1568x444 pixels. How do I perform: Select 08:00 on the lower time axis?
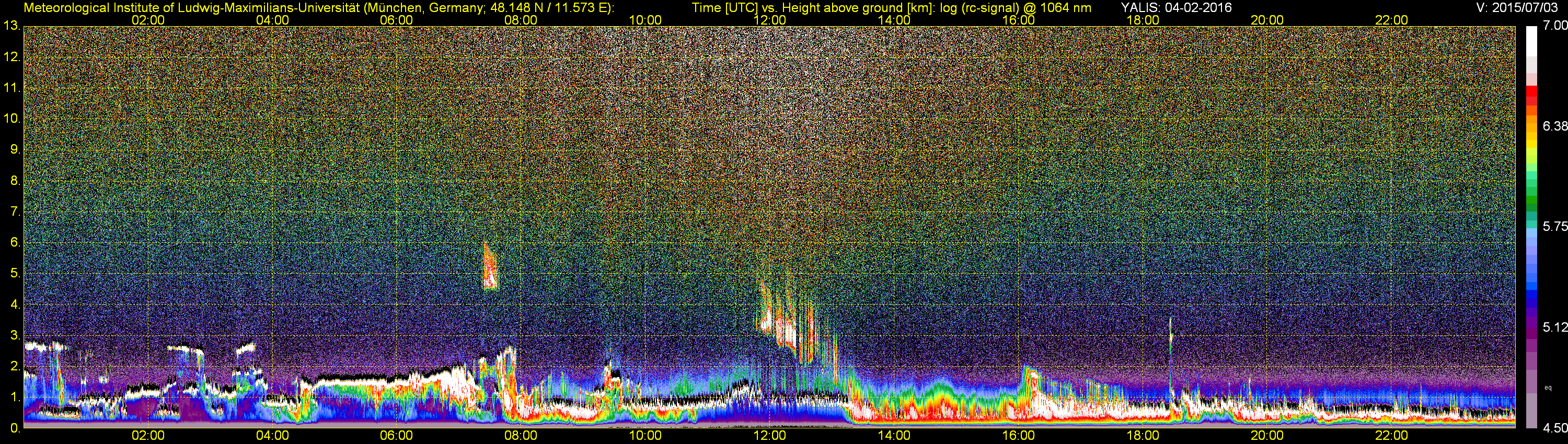(x=521, y=436)
